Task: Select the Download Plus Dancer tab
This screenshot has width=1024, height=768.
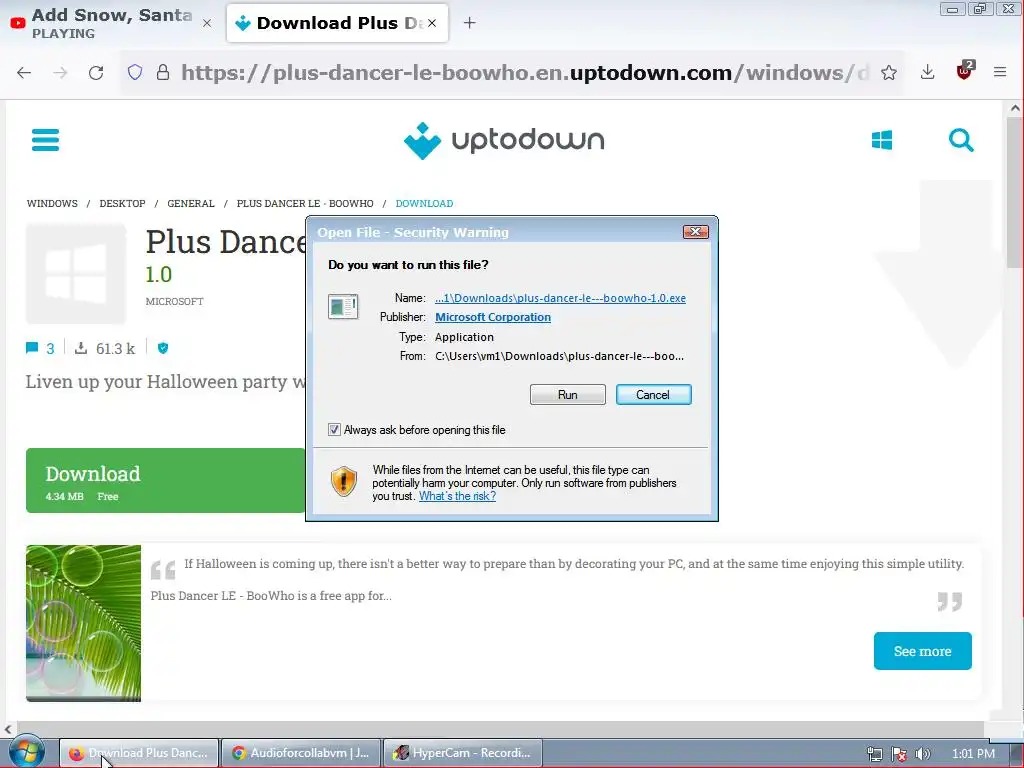Action: click(337, 23)
